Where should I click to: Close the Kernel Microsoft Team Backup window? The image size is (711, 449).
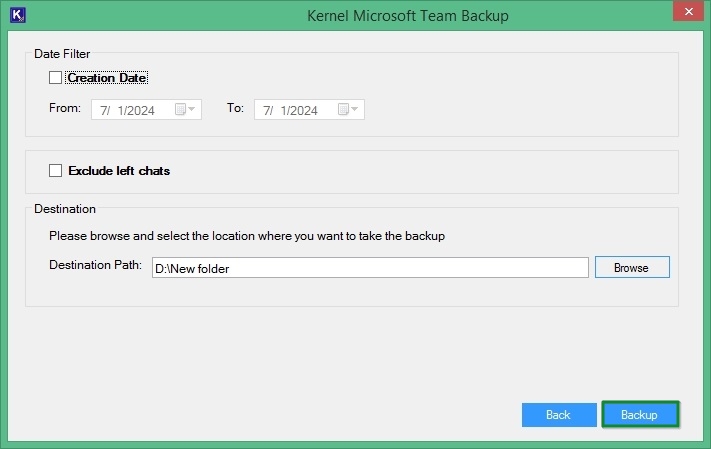tap(688, 11)
